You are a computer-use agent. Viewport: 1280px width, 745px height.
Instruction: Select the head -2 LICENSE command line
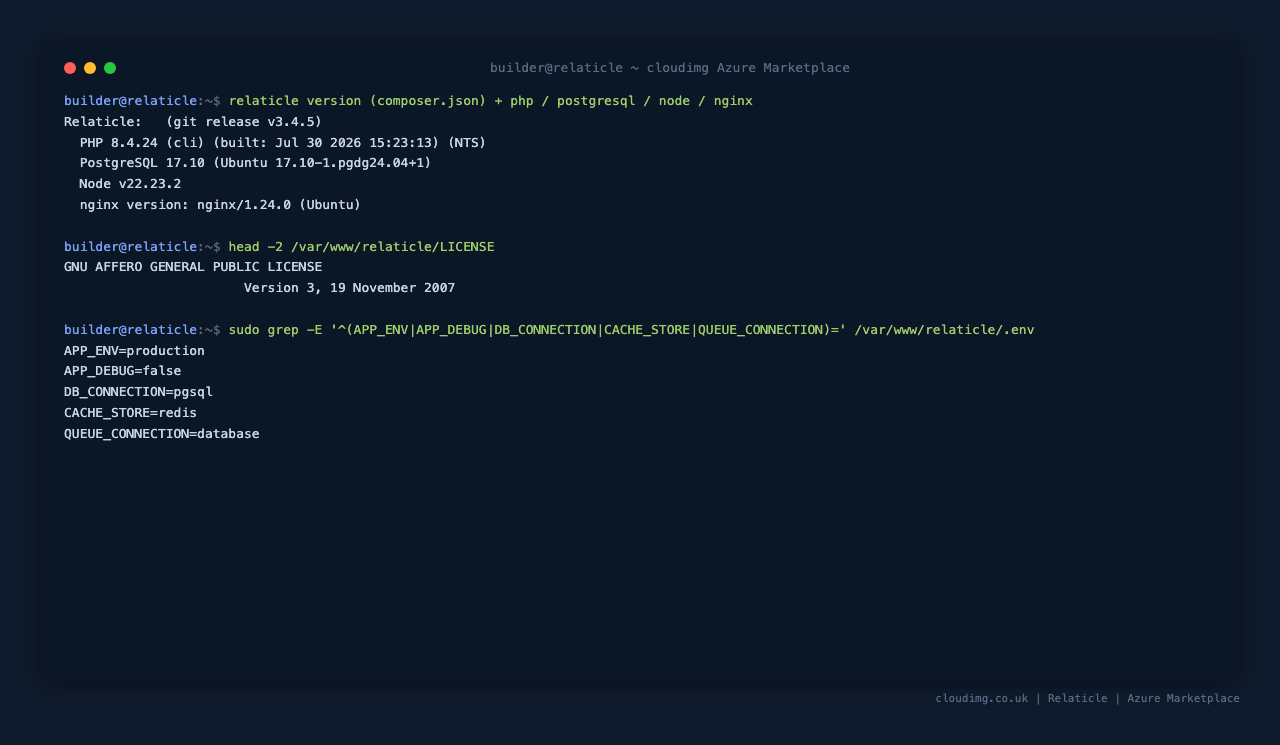click(279, 247)
